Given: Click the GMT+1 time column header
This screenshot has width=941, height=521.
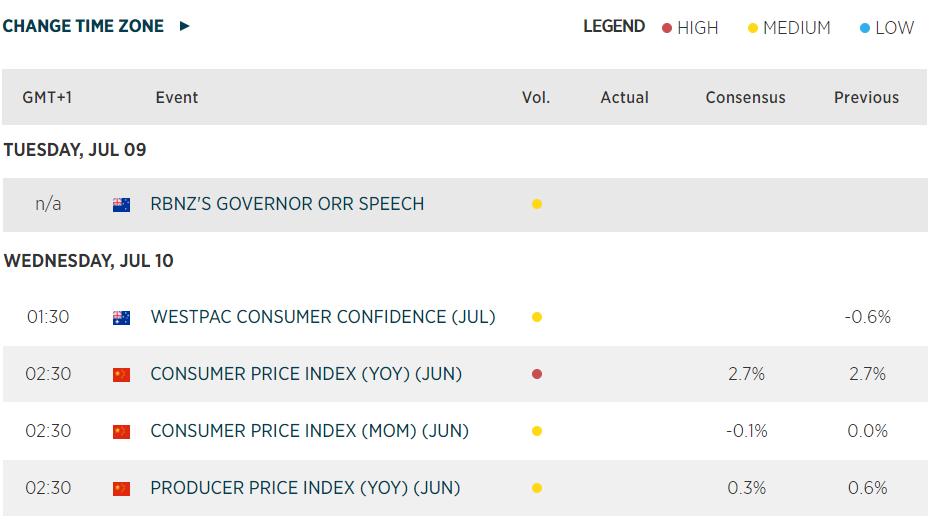Looking at the screenshot, I should coord(47,98).
